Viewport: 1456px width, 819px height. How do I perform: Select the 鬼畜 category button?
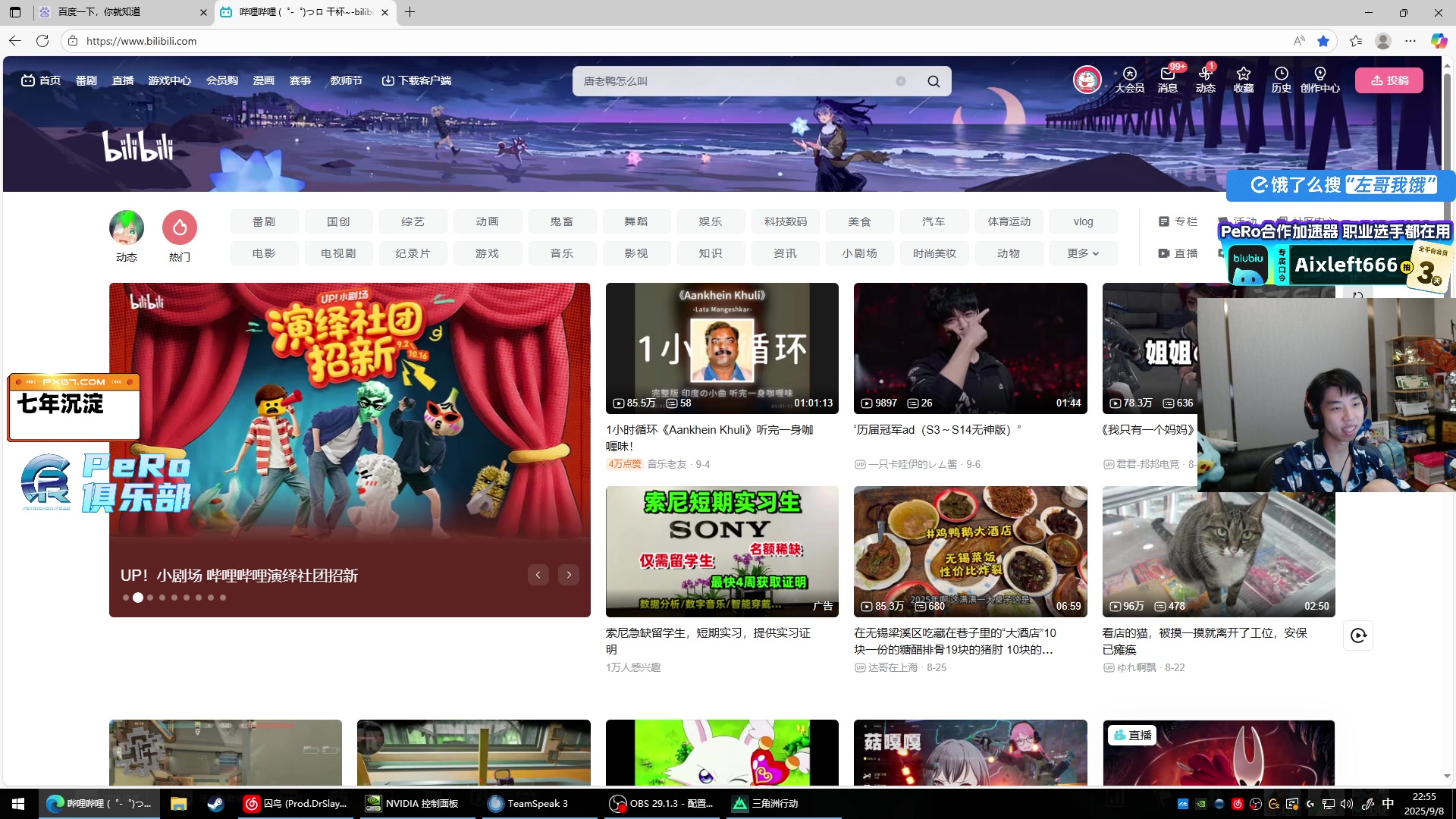[562, 221]
